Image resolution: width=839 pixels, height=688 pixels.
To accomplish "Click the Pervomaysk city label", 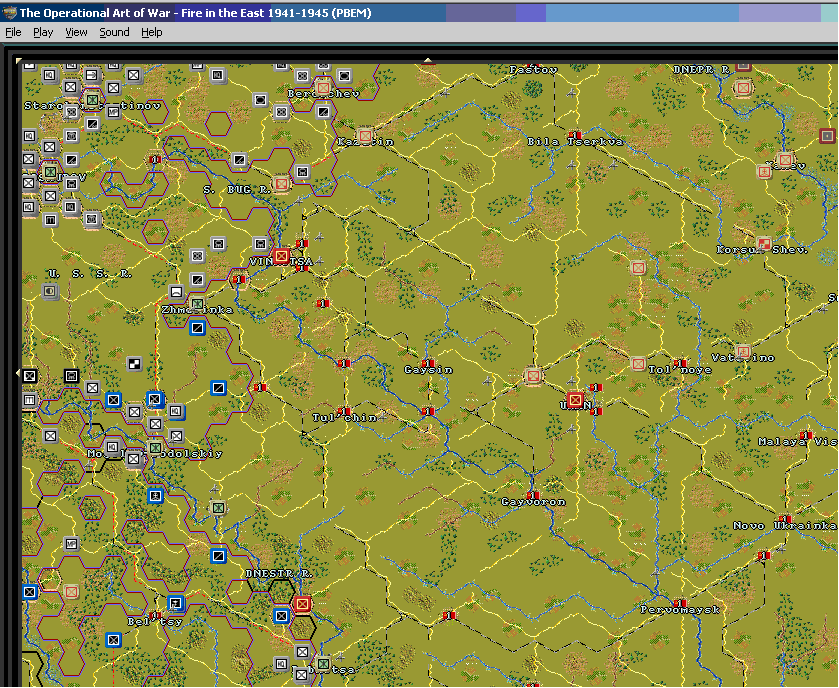I will (x=680, y=610).
